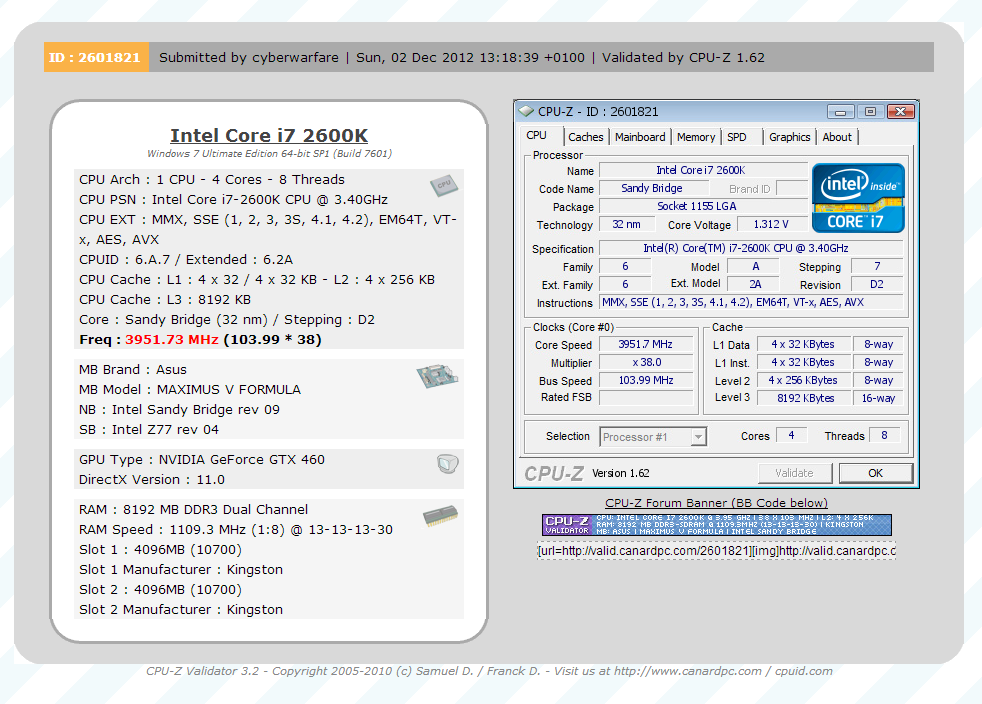Click the motherboard icon beside MB Brand
Viewport: 982px width, 704px height.
pos(437,376)
